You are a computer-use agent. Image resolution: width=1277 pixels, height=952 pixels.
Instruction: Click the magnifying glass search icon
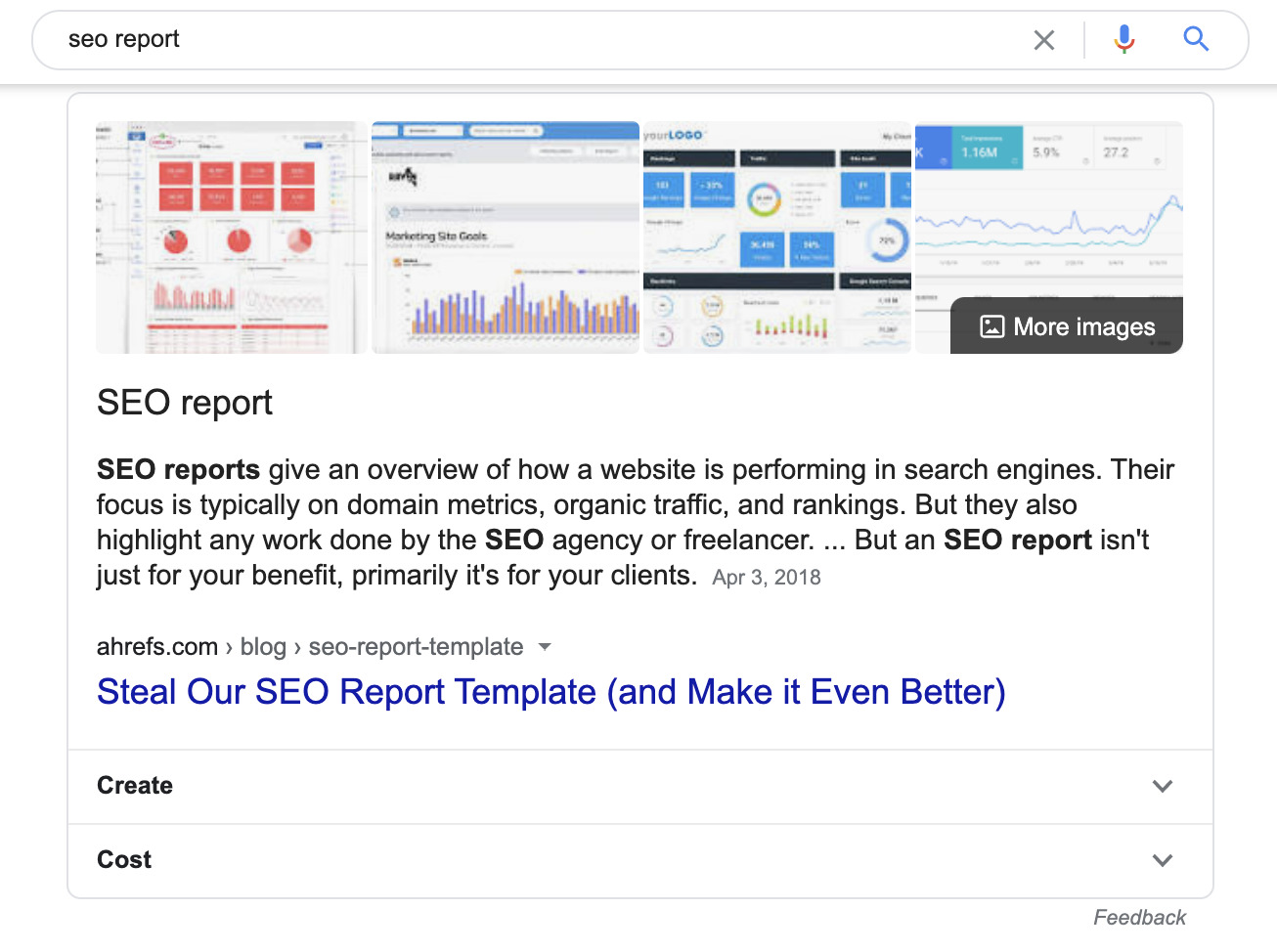(1196, 40)
